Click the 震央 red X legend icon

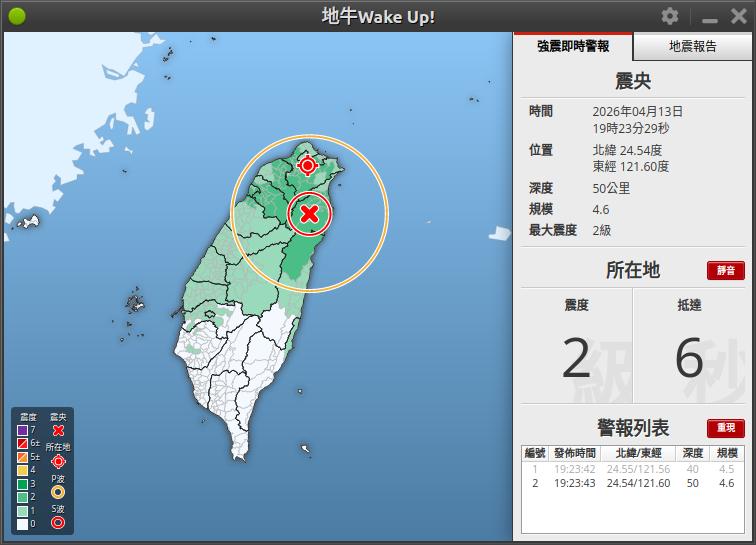58,430
